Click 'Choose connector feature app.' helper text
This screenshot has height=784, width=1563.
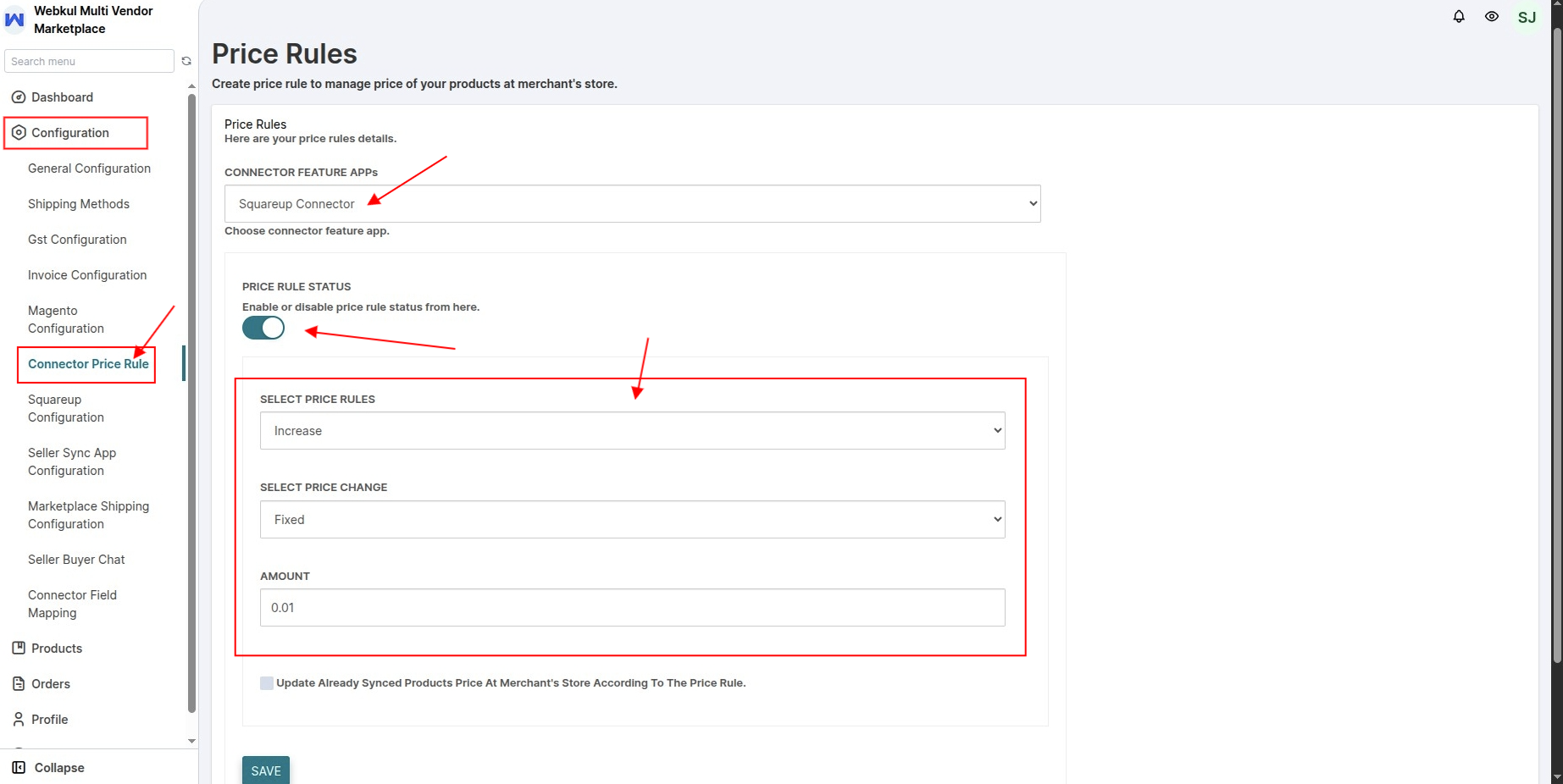307,231
